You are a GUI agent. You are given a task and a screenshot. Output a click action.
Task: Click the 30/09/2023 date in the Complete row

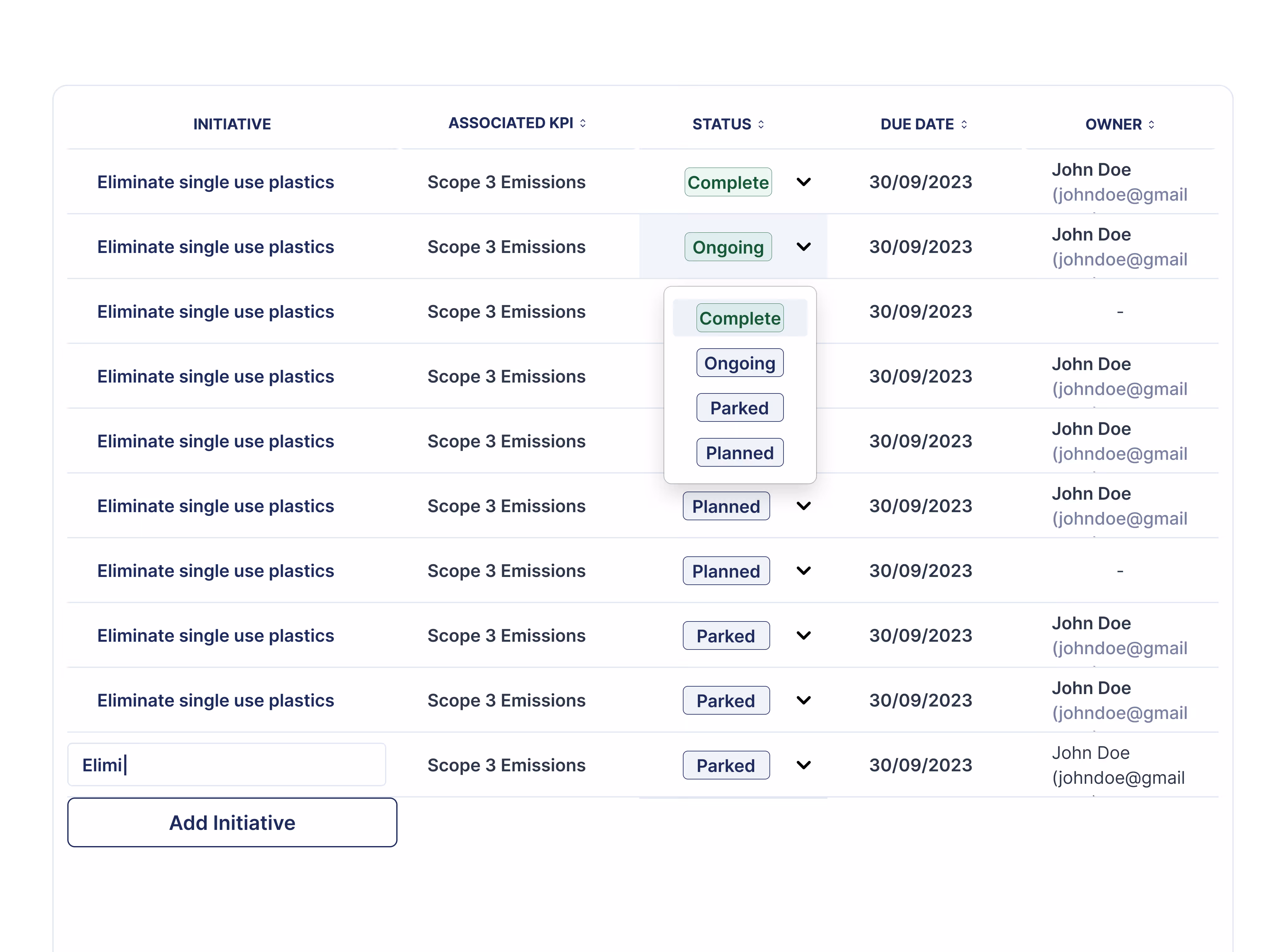point(921,182)
